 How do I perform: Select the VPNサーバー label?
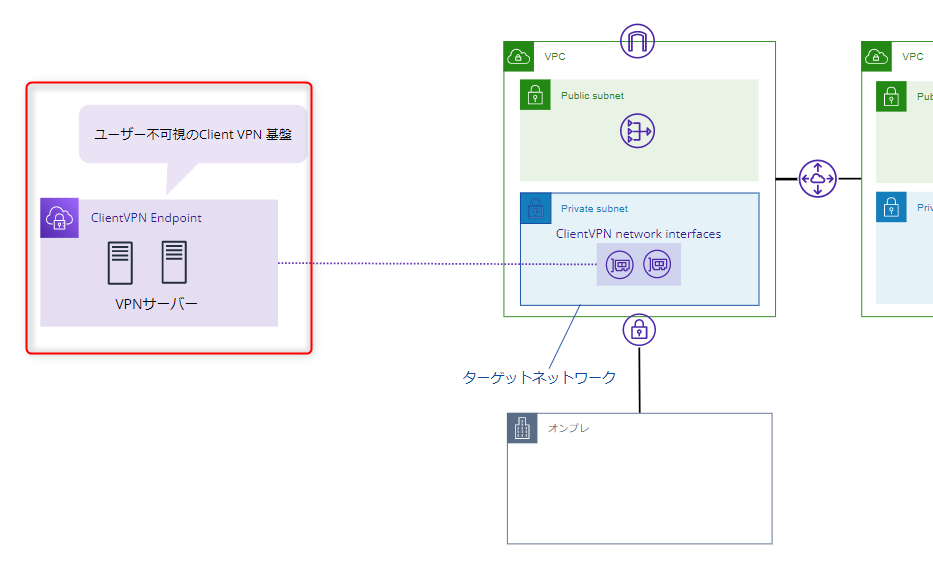pos(156,304)
